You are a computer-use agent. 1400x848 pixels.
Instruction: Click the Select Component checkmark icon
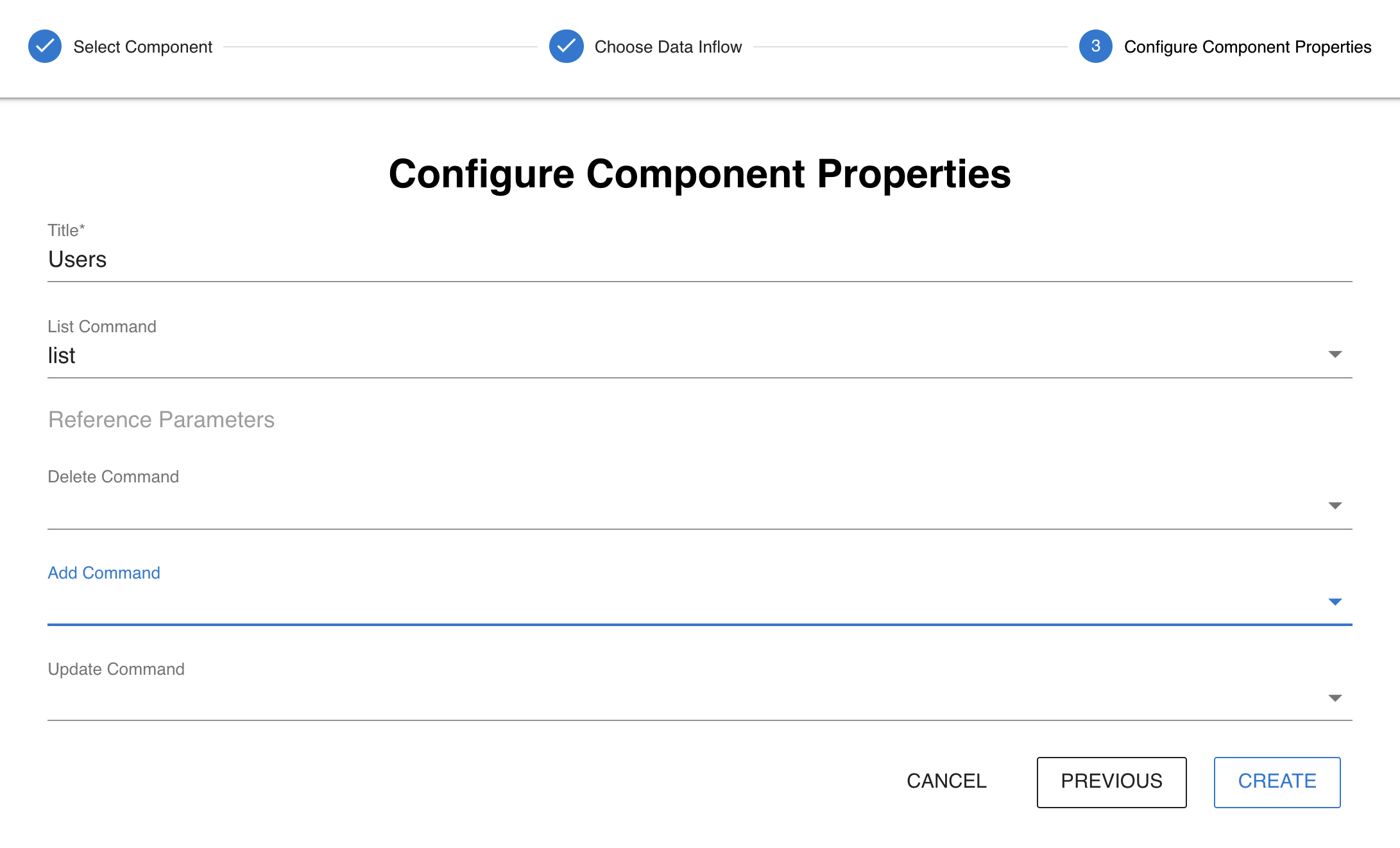tap(45, 46)
